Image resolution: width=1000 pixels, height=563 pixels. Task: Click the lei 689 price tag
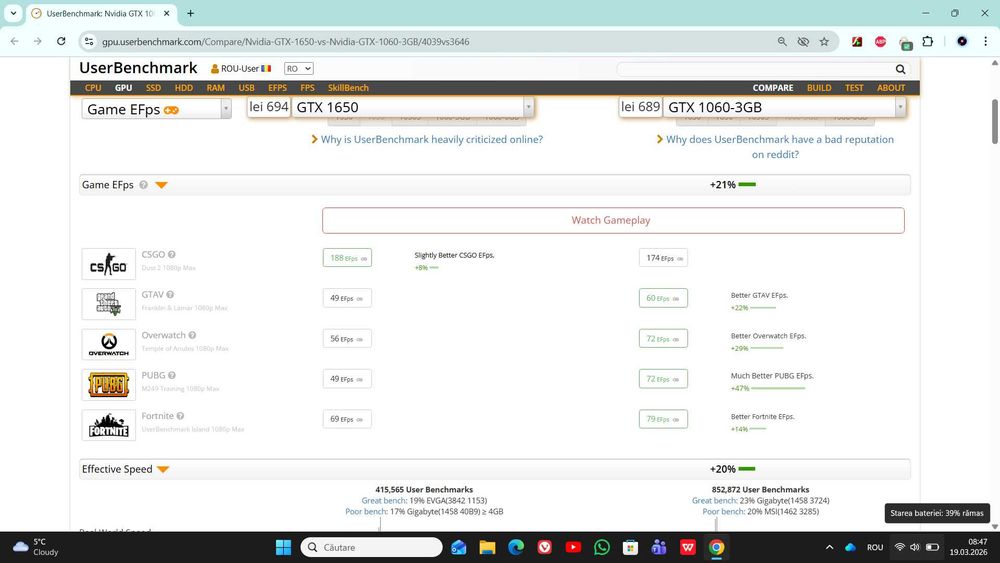[x=640, y=106]
